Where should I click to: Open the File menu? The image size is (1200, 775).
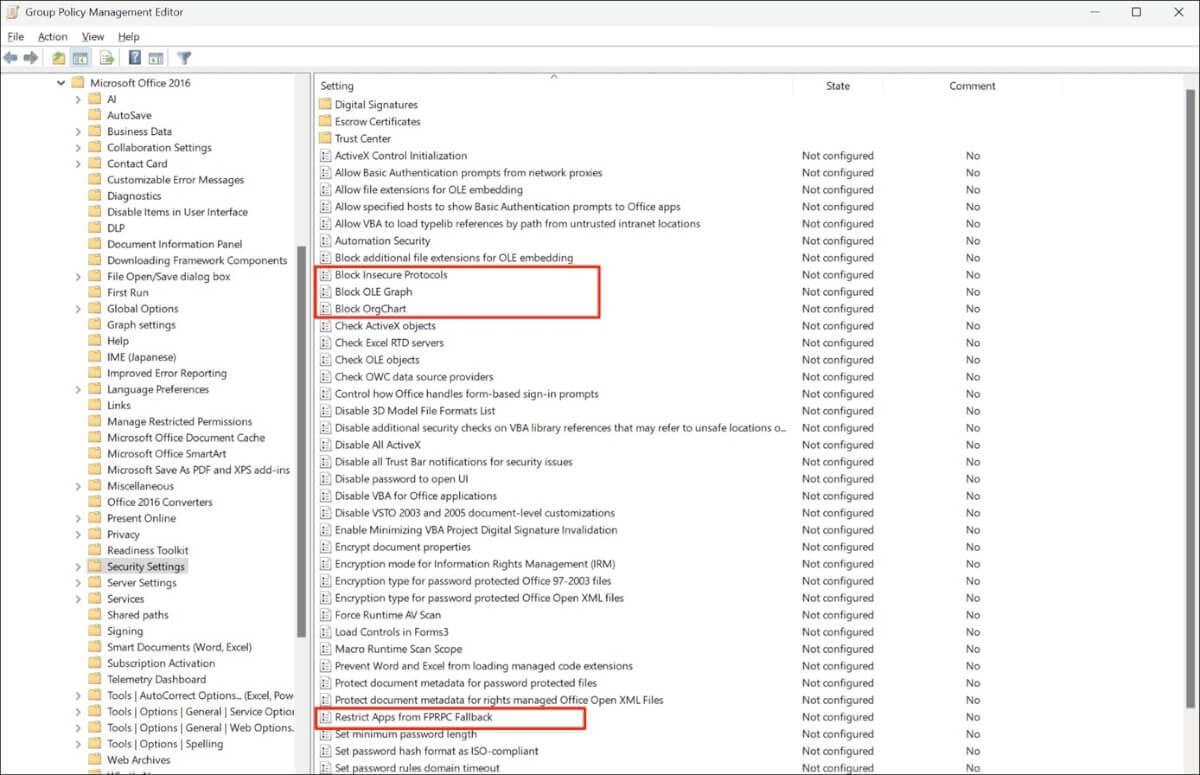click(x=15, y=37)
